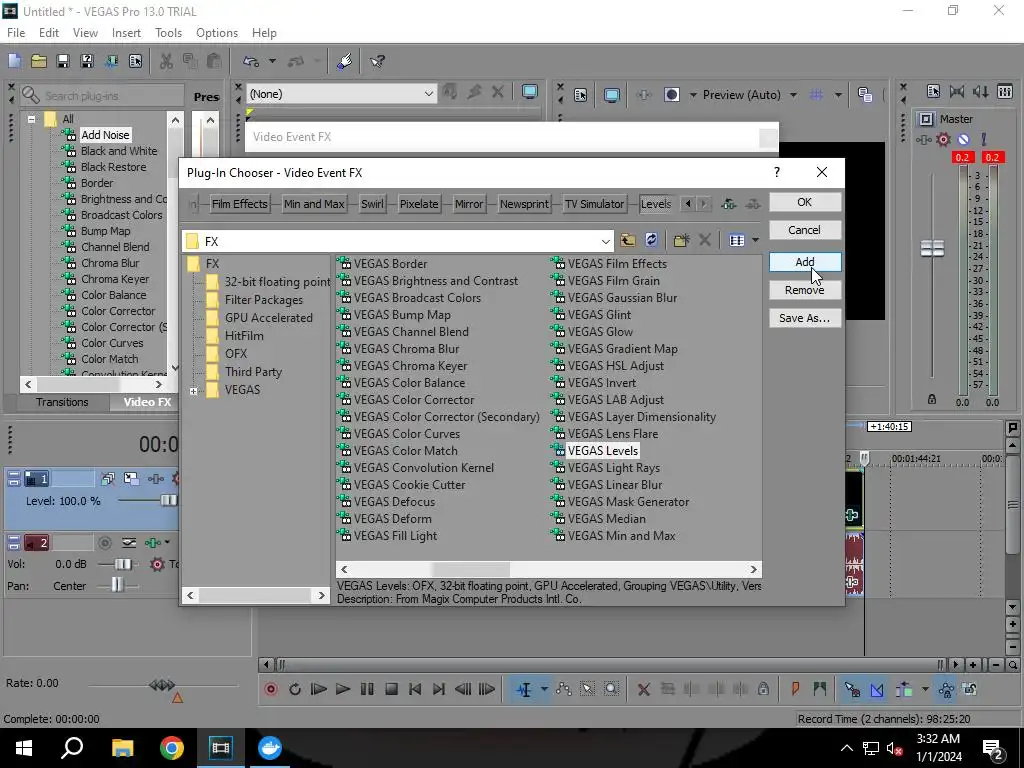Click the Delete X icon in edit toolbar

click(643, 689)
